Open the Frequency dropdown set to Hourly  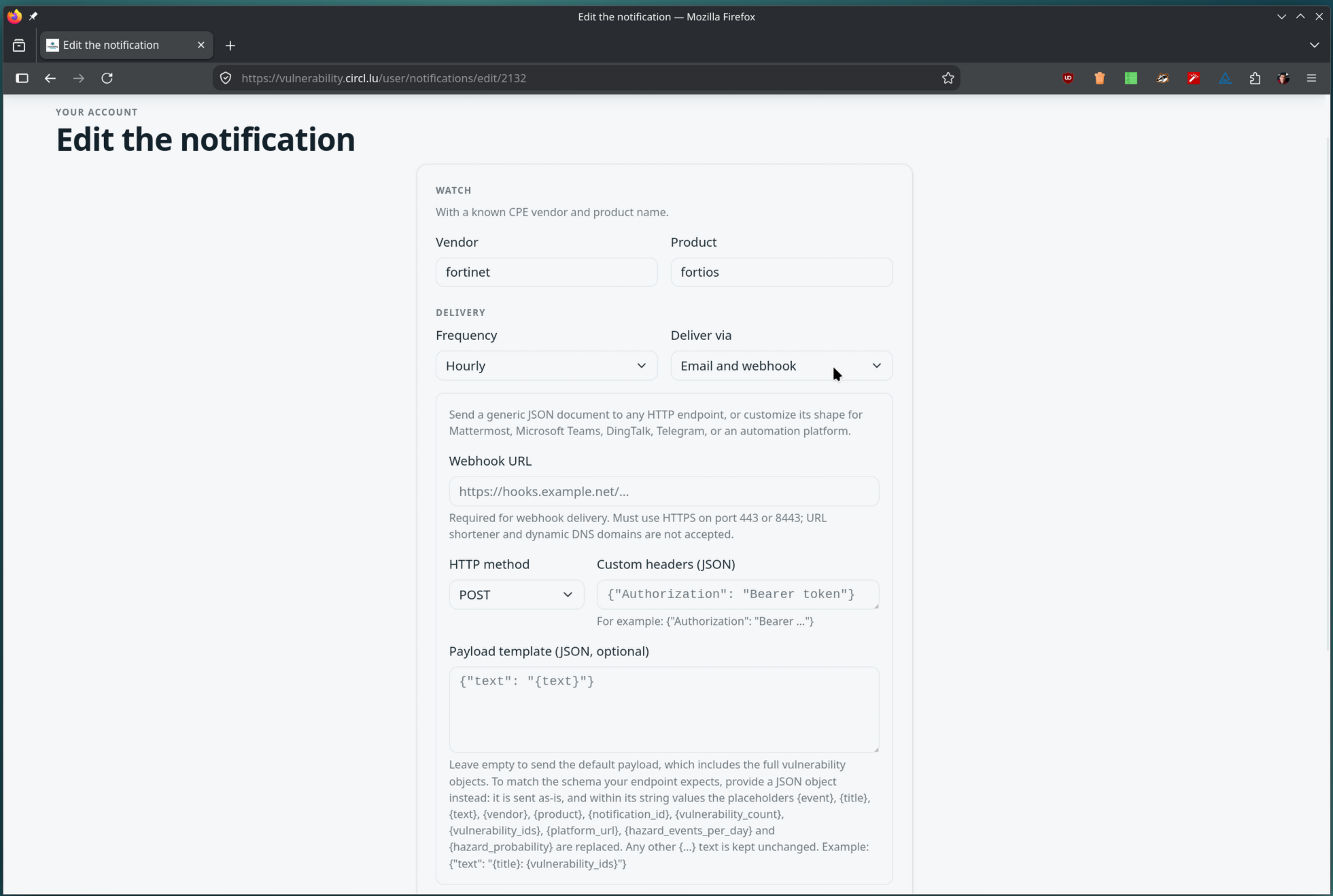click(547, 366)
